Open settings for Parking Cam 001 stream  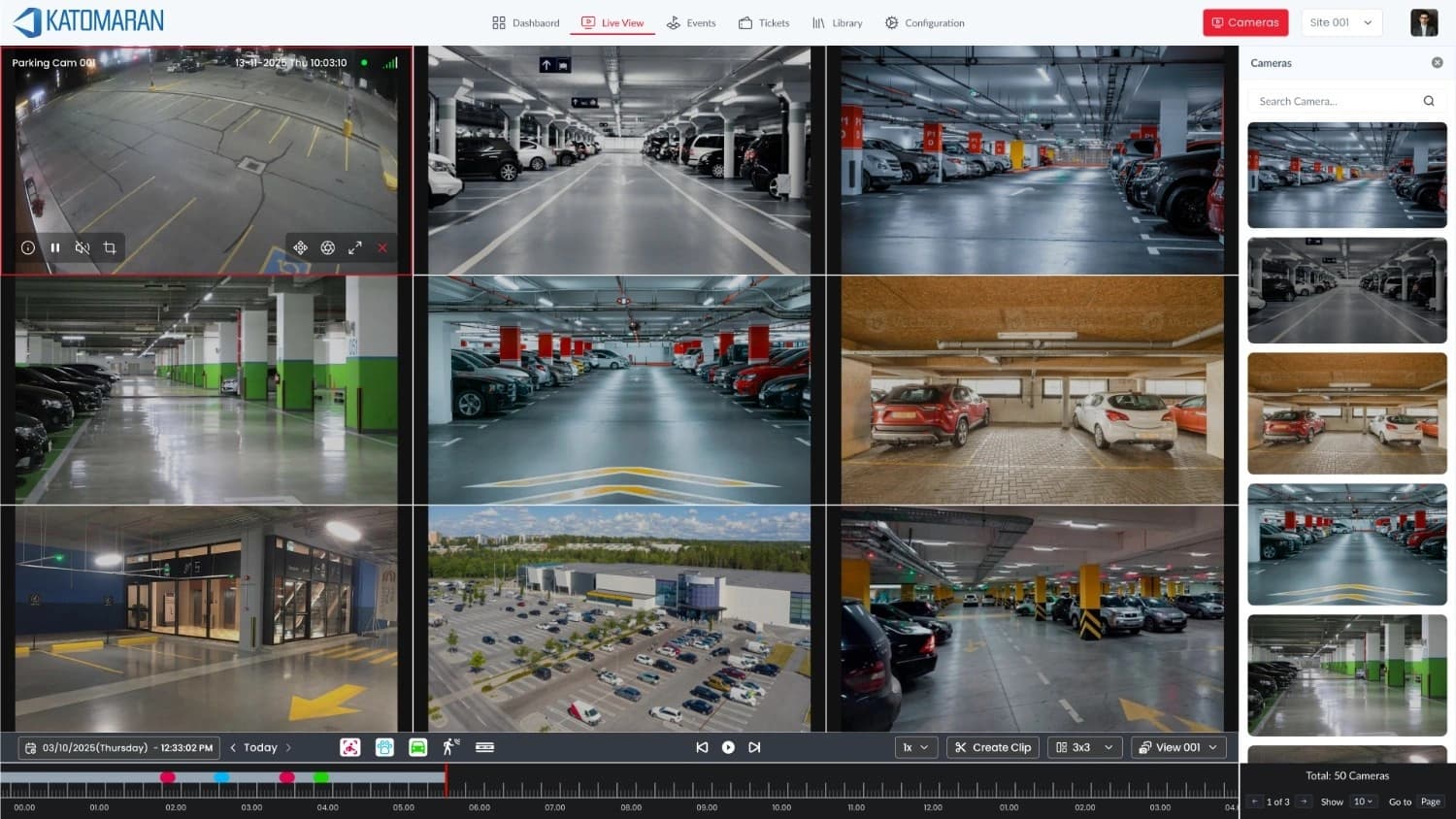pos(328,247)
